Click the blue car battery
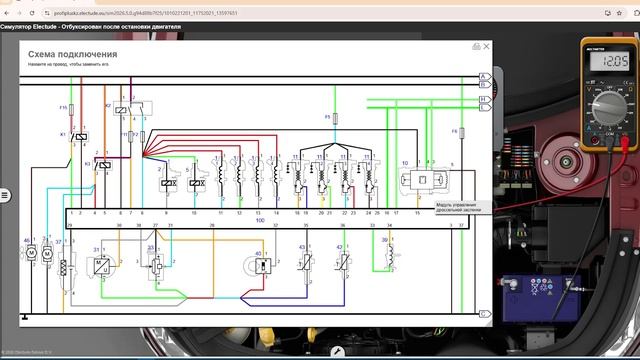640x360 pixels. [542, 299]
